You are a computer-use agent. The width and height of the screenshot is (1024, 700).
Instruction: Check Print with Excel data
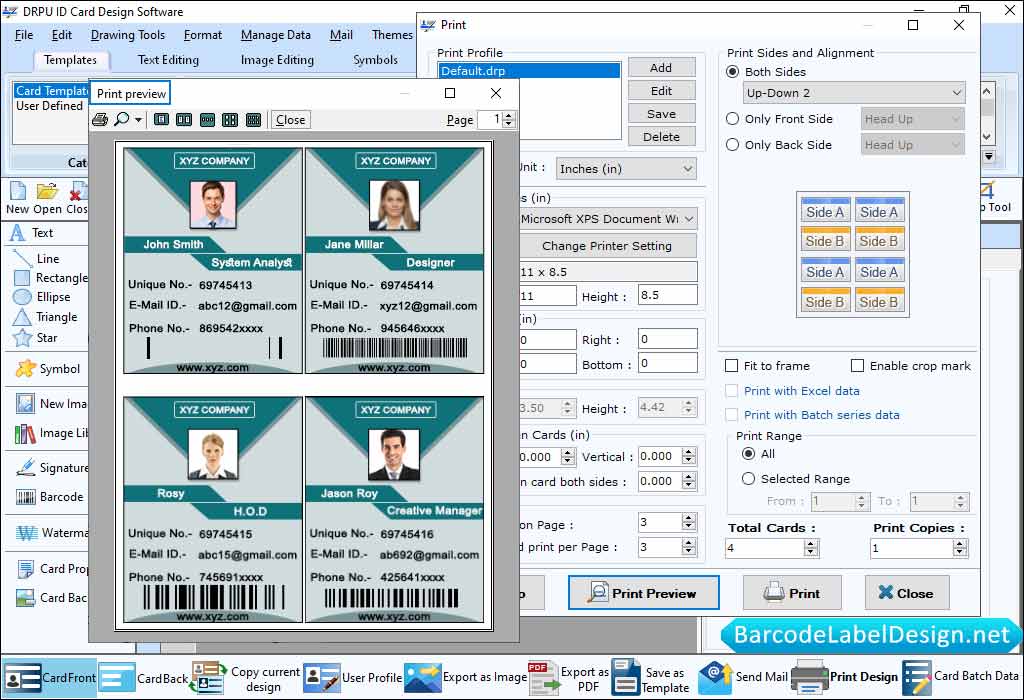tap(732, 390)
